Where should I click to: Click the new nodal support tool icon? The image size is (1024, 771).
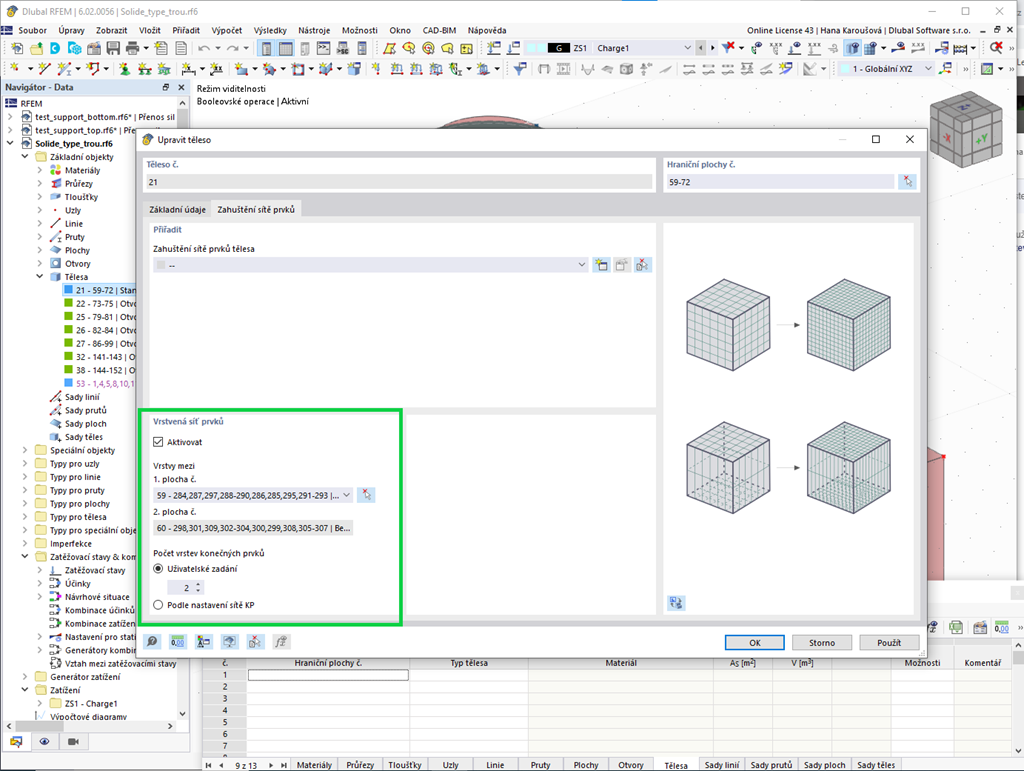[x=124, y=69]
